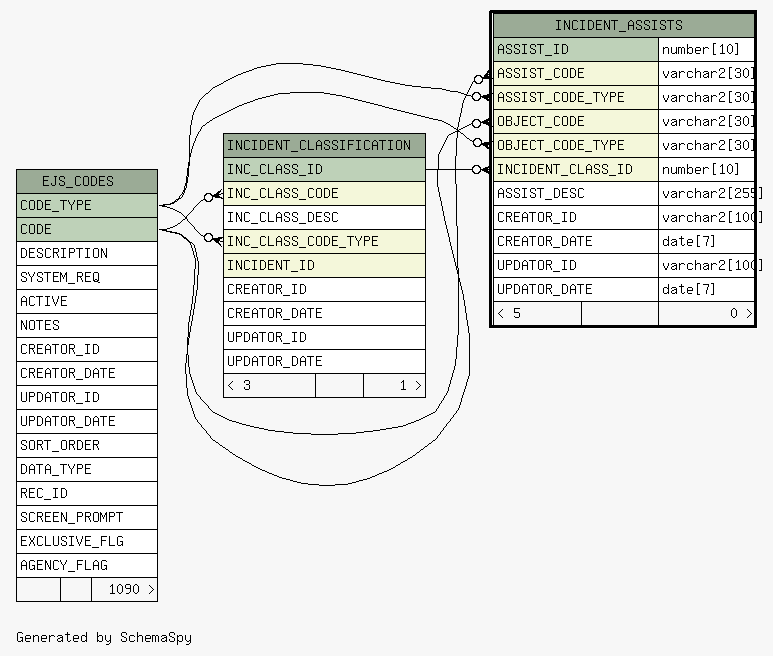Image resolution: width=773 pixels, height=656 pixels.
Task: Click date[7] type of CREATOR_DATE
Action: click(x=706, y=242)
